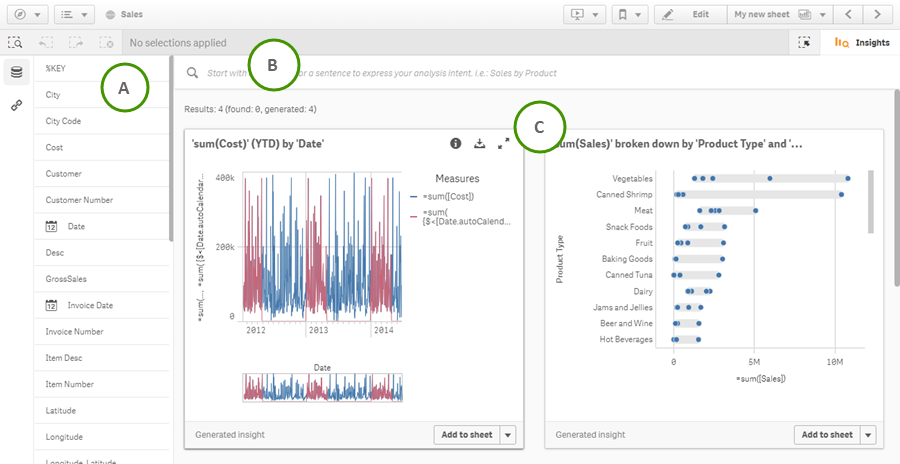Click the Edit sheet button
This screenshot has height=464, width=900.
point(691,15)
